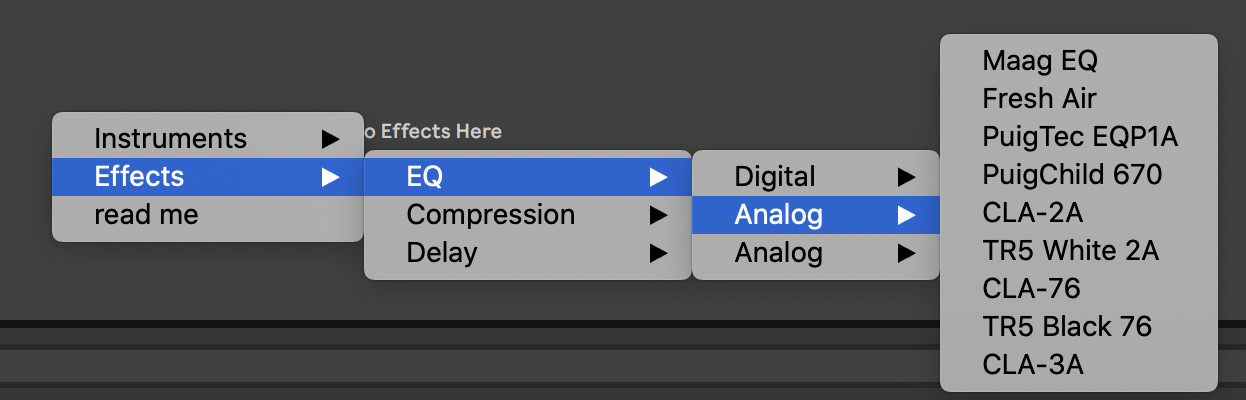
Task: Expand the Digital submenu
Action: (815, 177)
